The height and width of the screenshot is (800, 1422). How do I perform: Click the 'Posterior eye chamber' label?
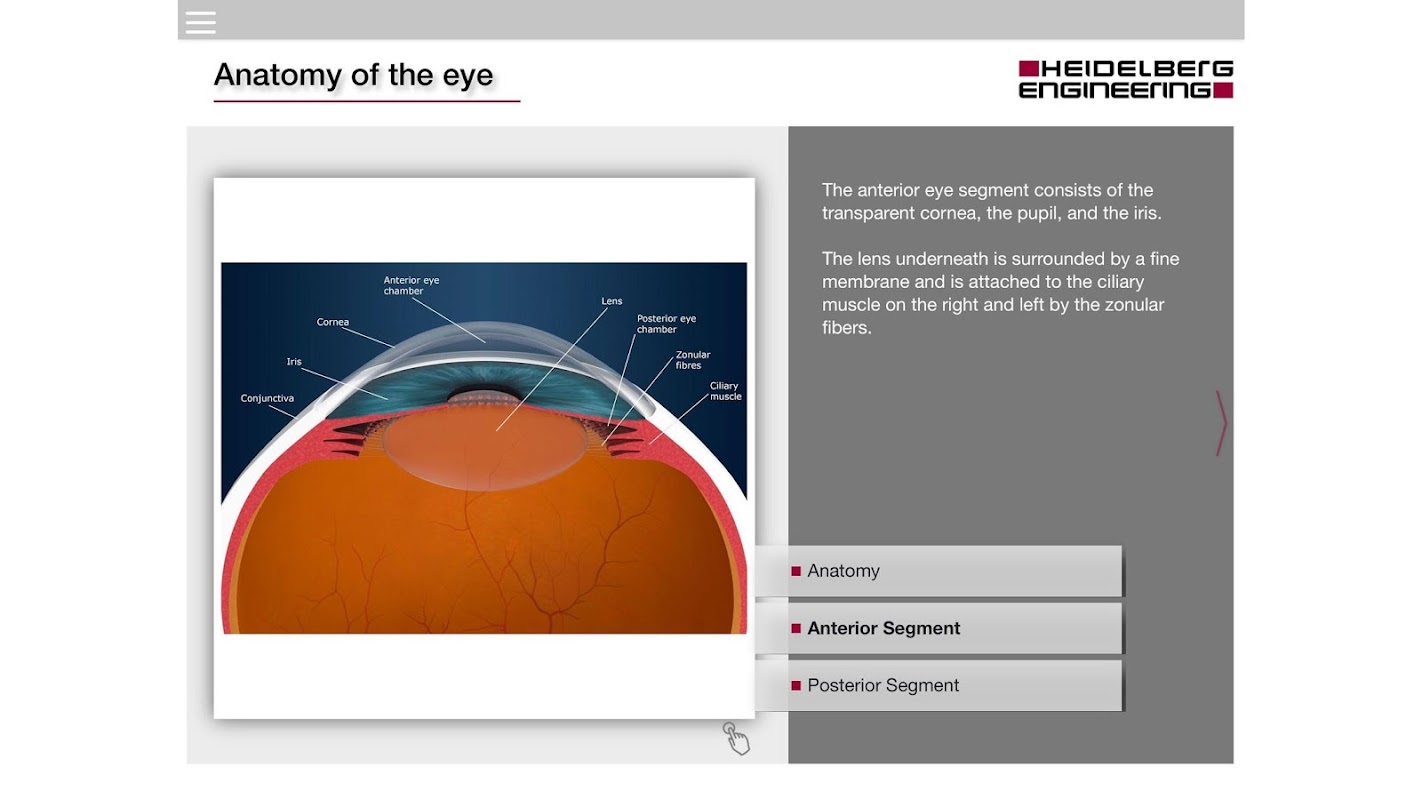pyautogui.click(x=666, y=324)
